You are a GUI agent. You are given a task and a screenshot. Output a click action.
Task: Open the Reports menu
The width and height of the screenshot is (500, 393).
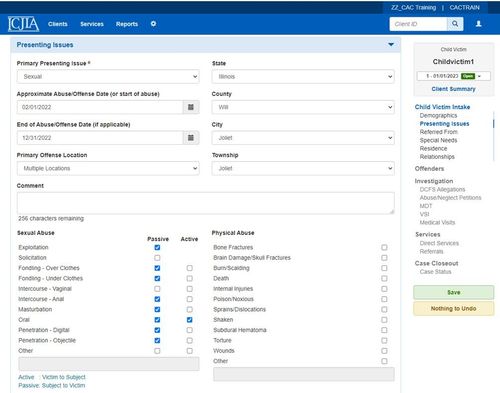[127, 24]
